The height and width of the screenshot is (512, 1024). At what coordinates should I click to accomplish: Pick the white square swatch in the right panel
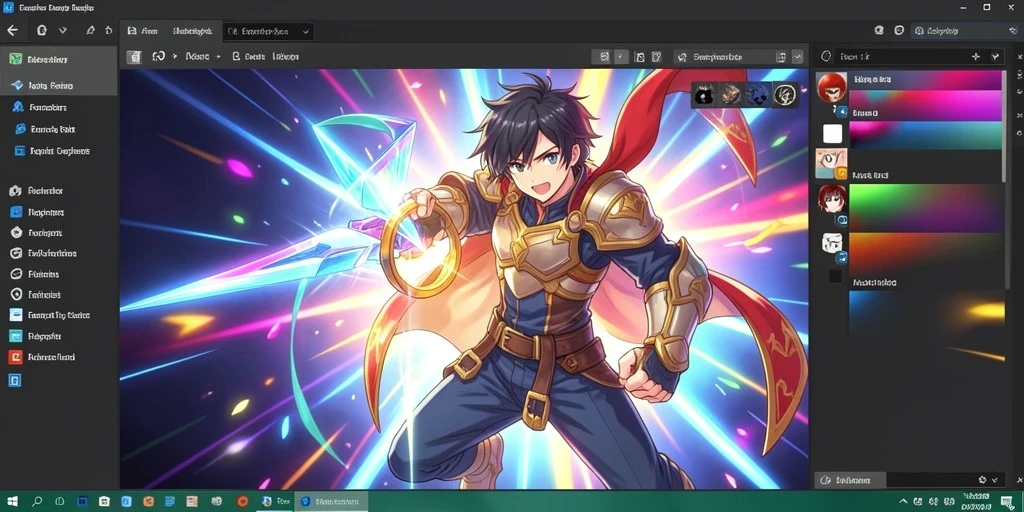(833, 134)
